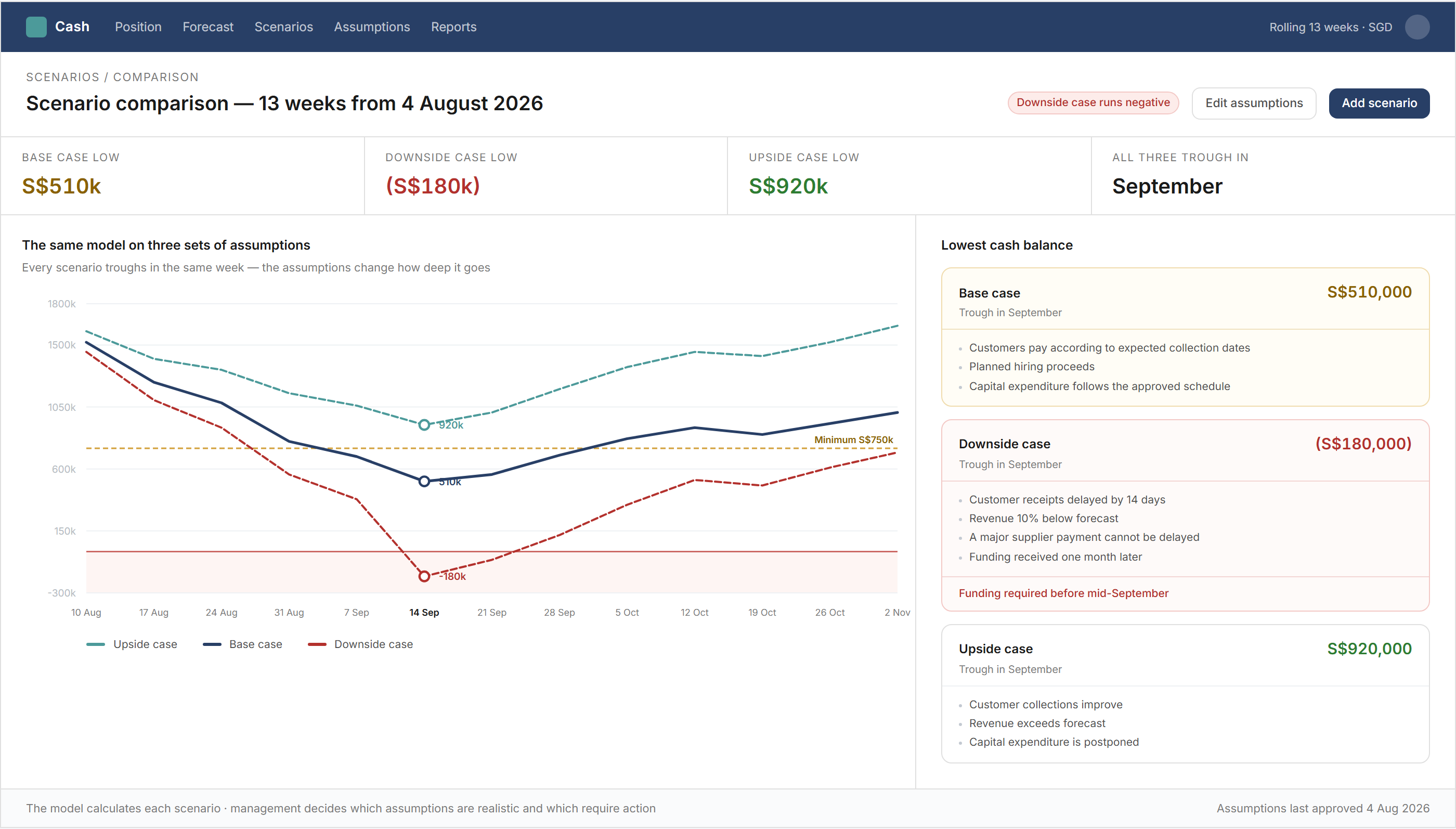Open the Forecast tab
This screenshot has width=1456, height=829.
208,27
